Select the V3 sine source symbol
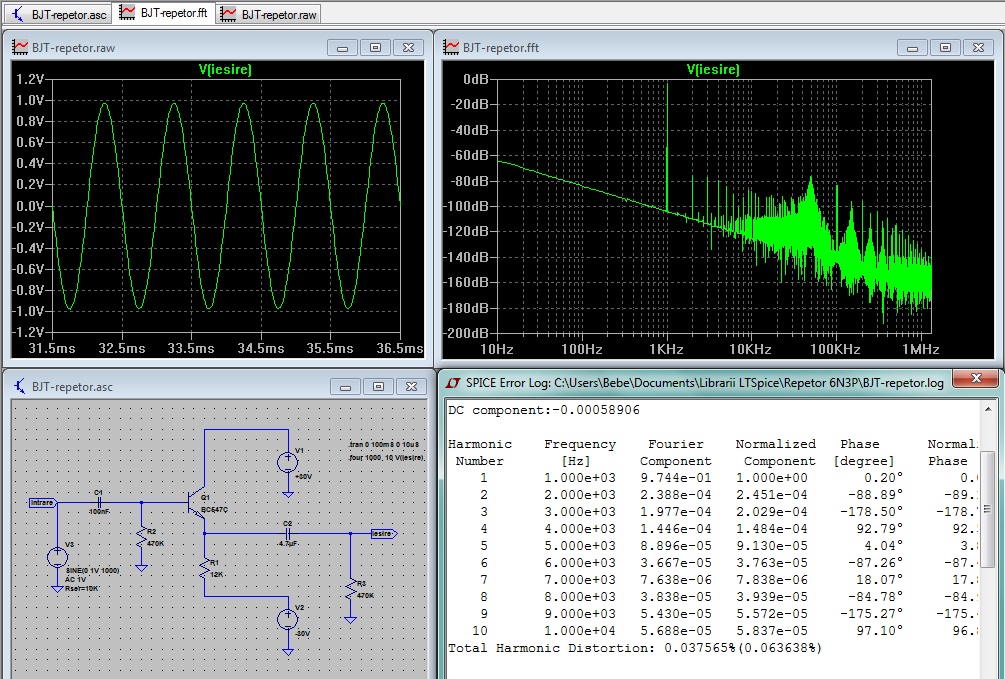The image size is (1005, 679). (x=58, y=557)
